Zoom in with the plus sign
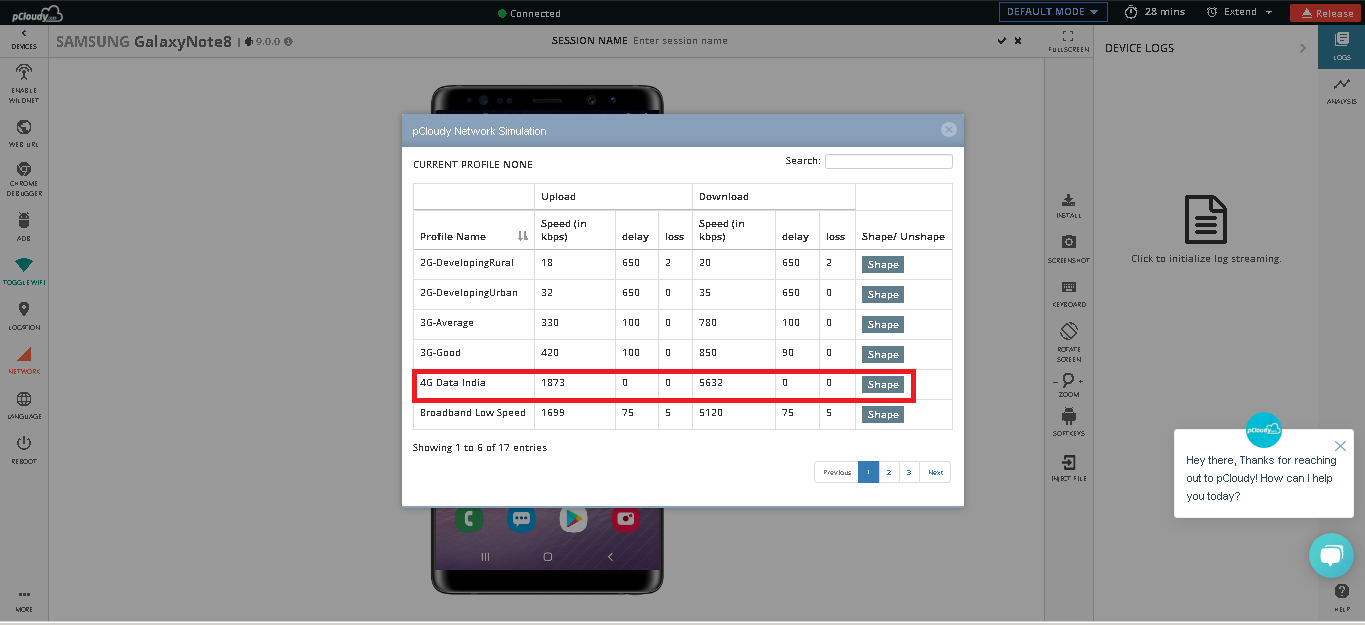The width and height of the screenshot is (1365, 625). (1080, 382)
